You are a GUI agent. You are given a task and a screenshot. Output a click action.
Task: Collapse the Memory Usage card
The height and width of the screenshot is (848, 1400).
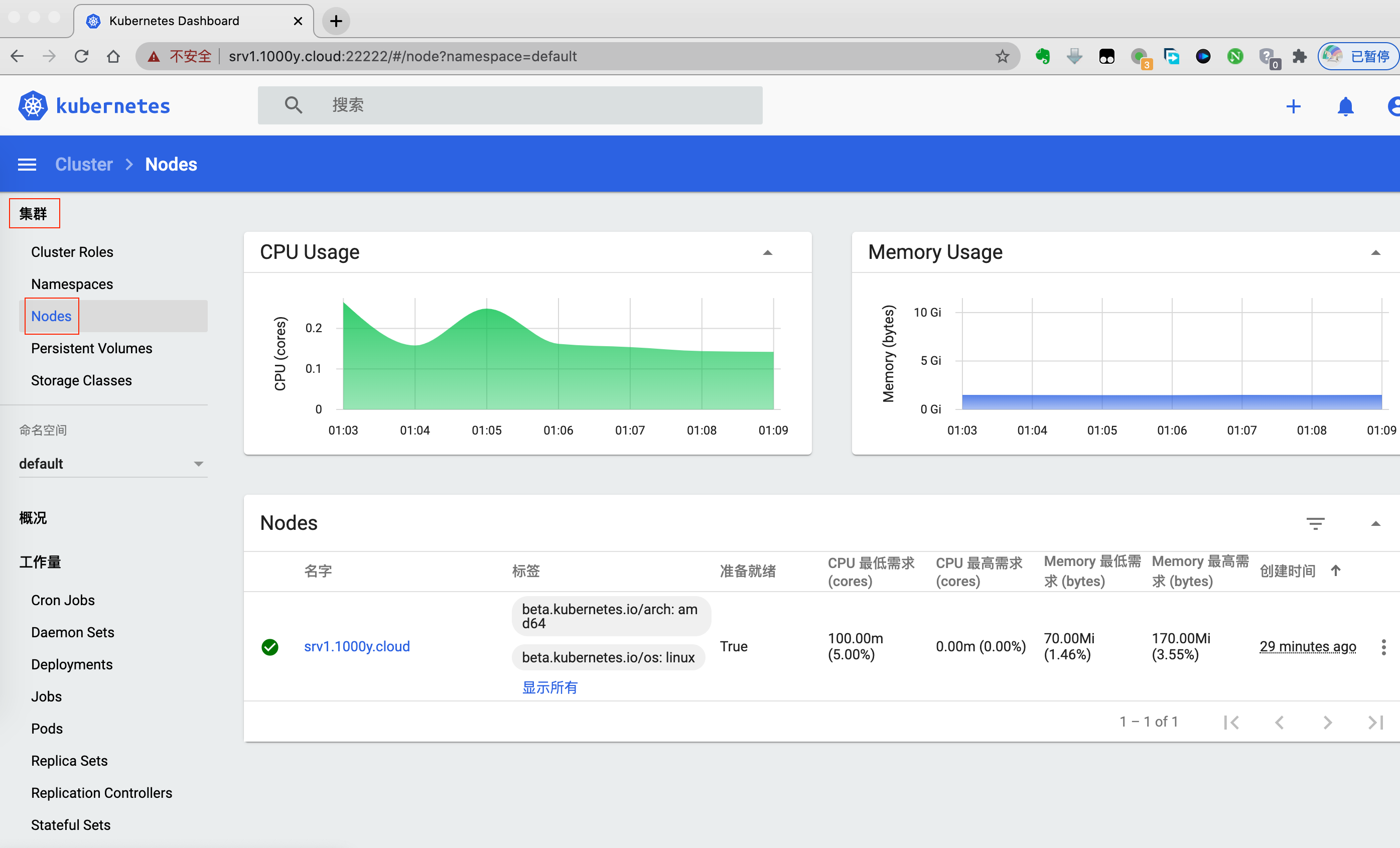[x=1375, y=253]
